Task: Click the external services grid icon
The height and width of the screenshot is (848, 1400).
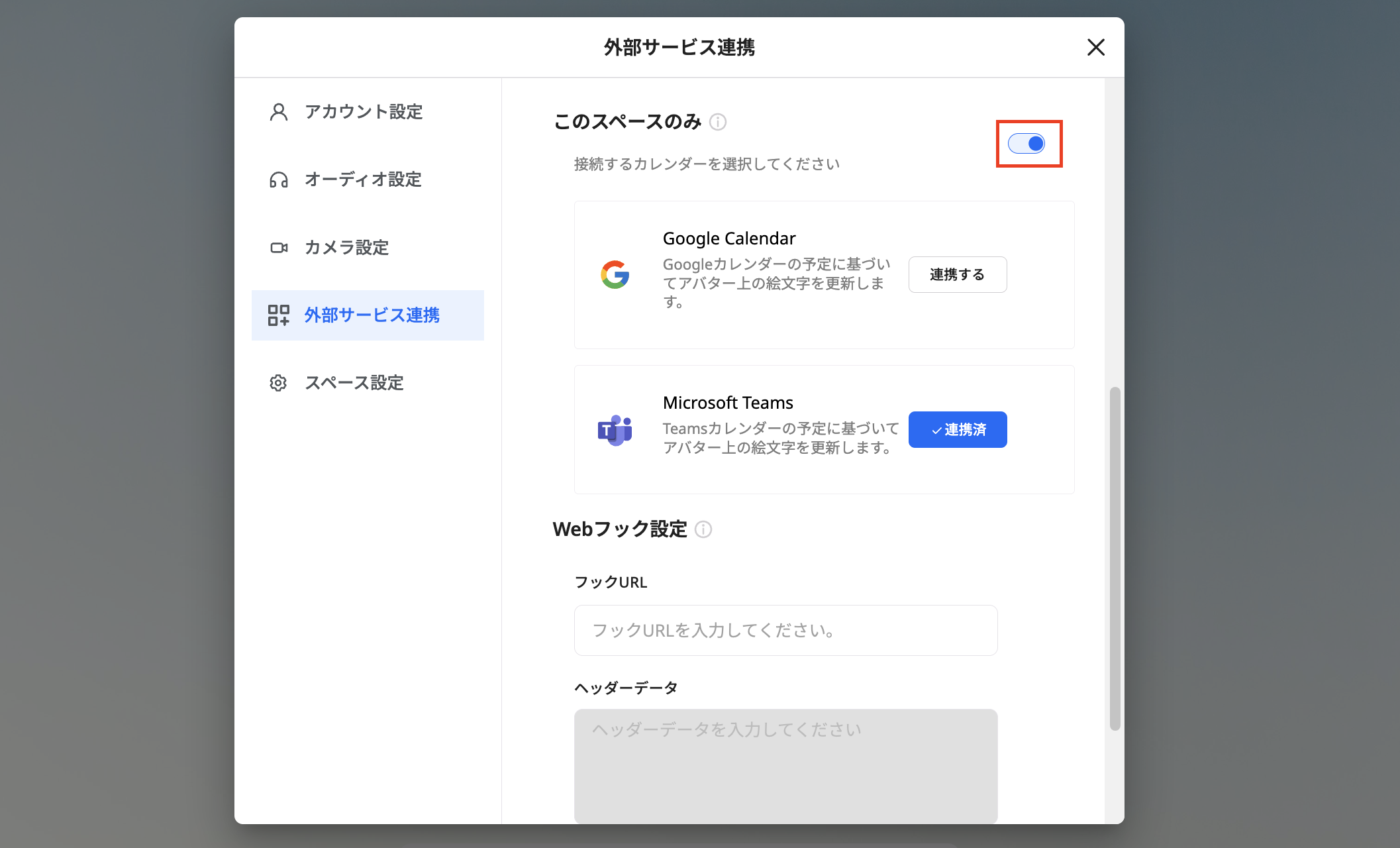Action: [279, 315]
